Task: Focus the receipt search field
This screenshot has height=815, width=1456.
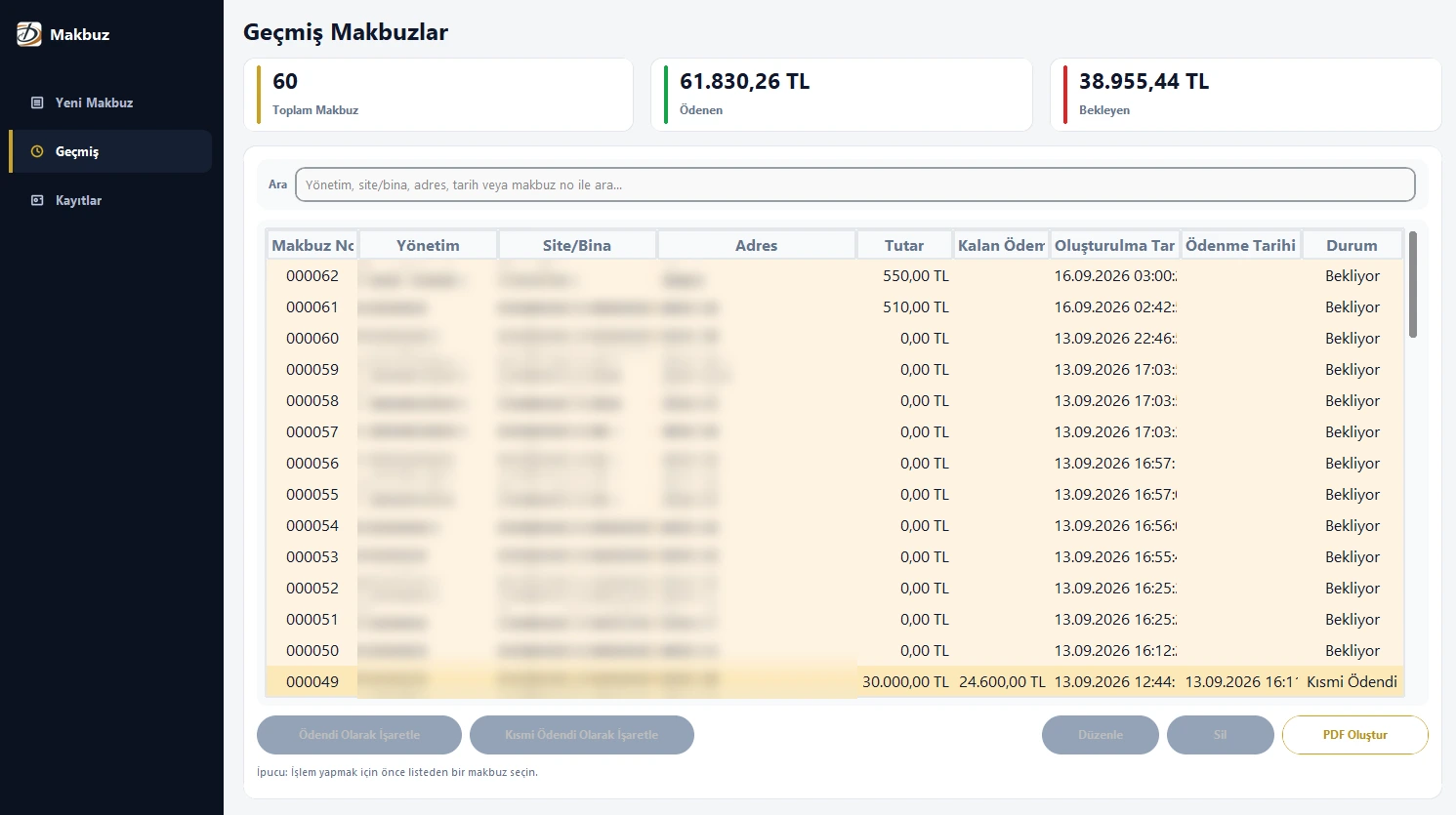Action: coord(854,184)
